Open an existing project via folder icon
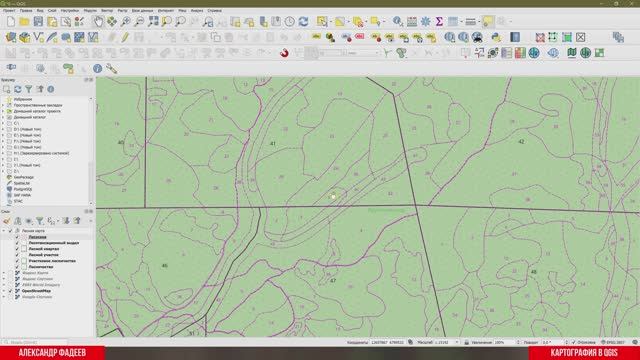The width and height of the screenshot is (640, 360). [24, 22]
